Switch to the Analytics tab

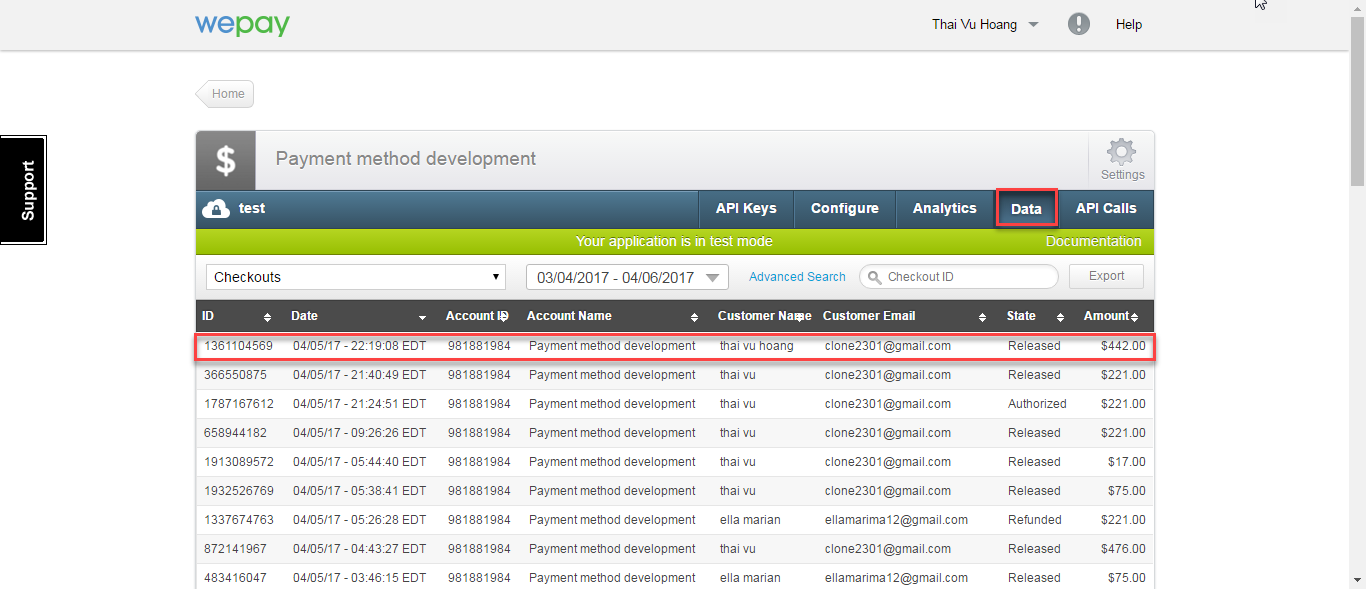[x=944, y=209]
